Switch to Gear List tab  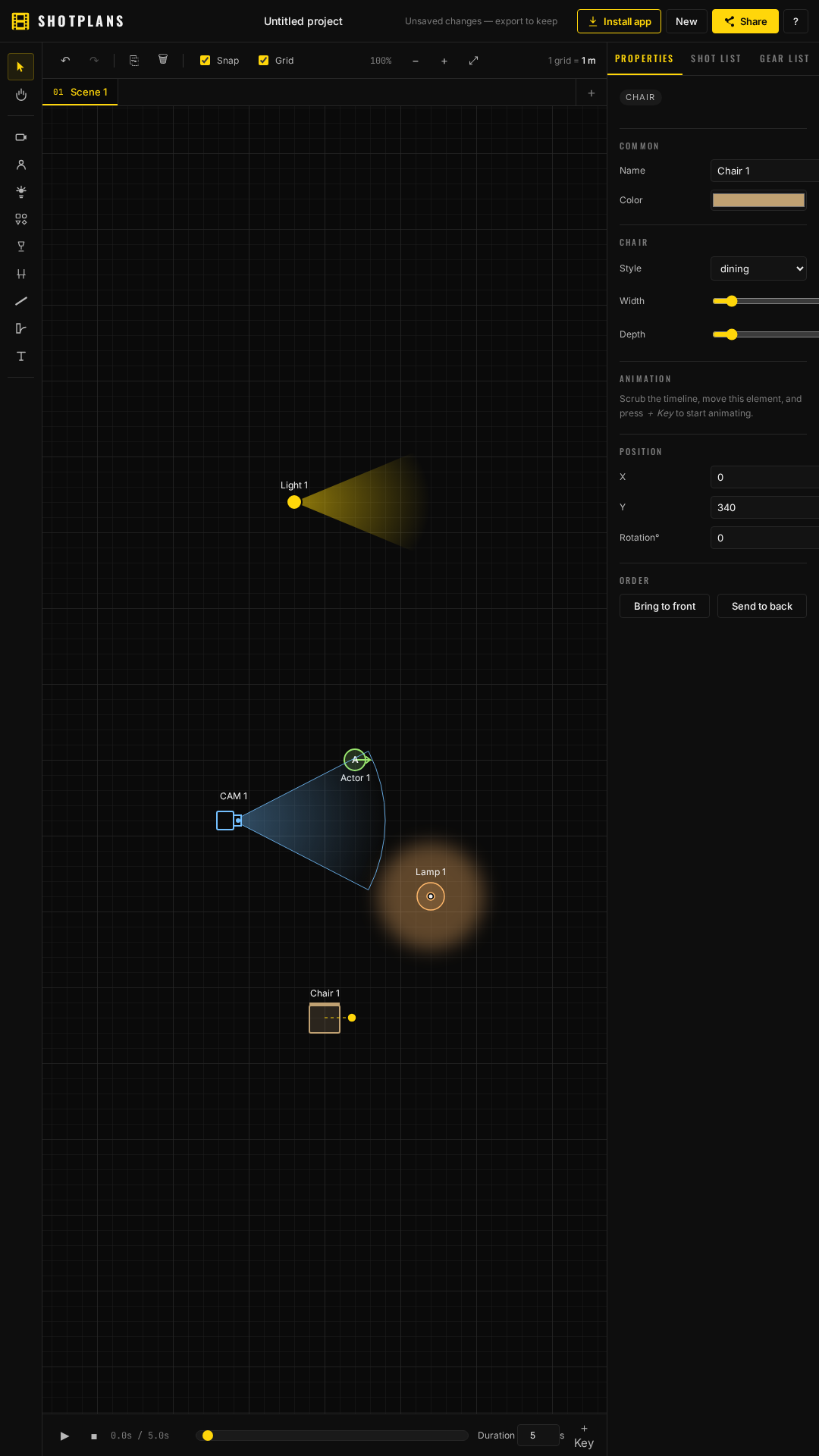pyautogui.click(x=784, y=58)
